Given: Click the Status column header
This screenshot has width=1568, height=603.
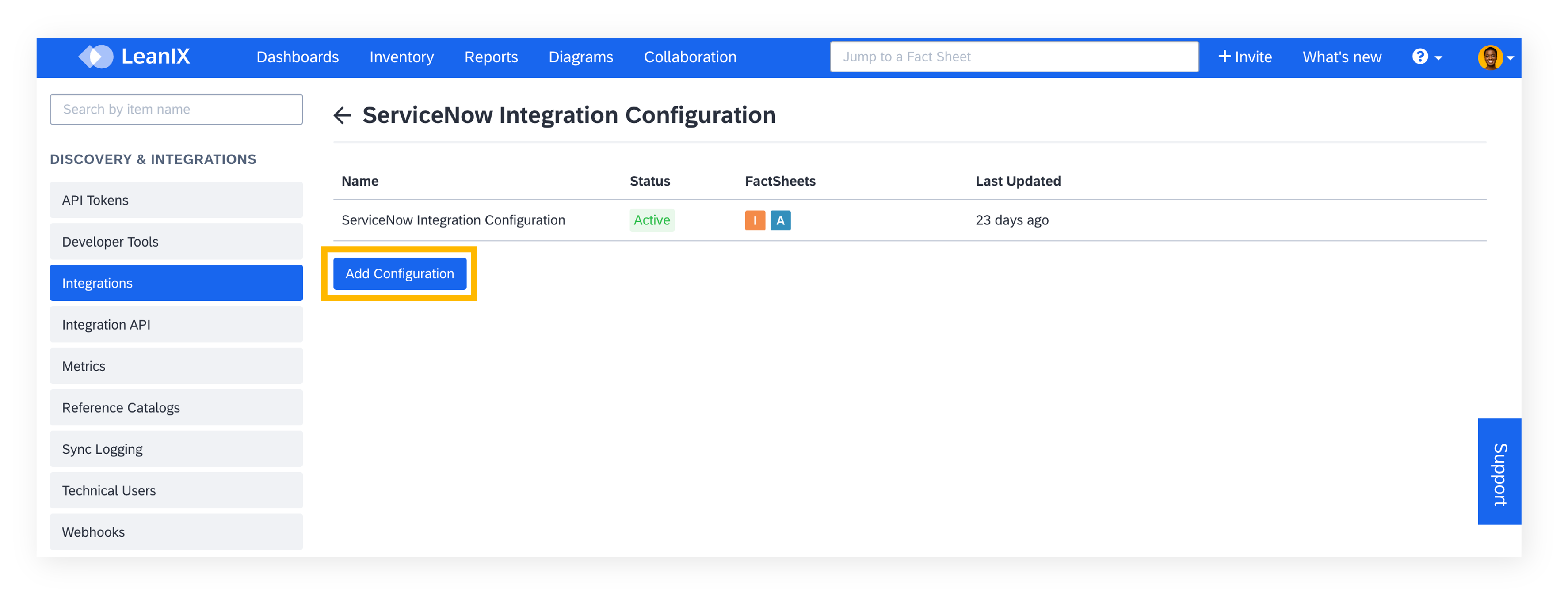Looking at the screenshot, I should [x=649, y=181].
